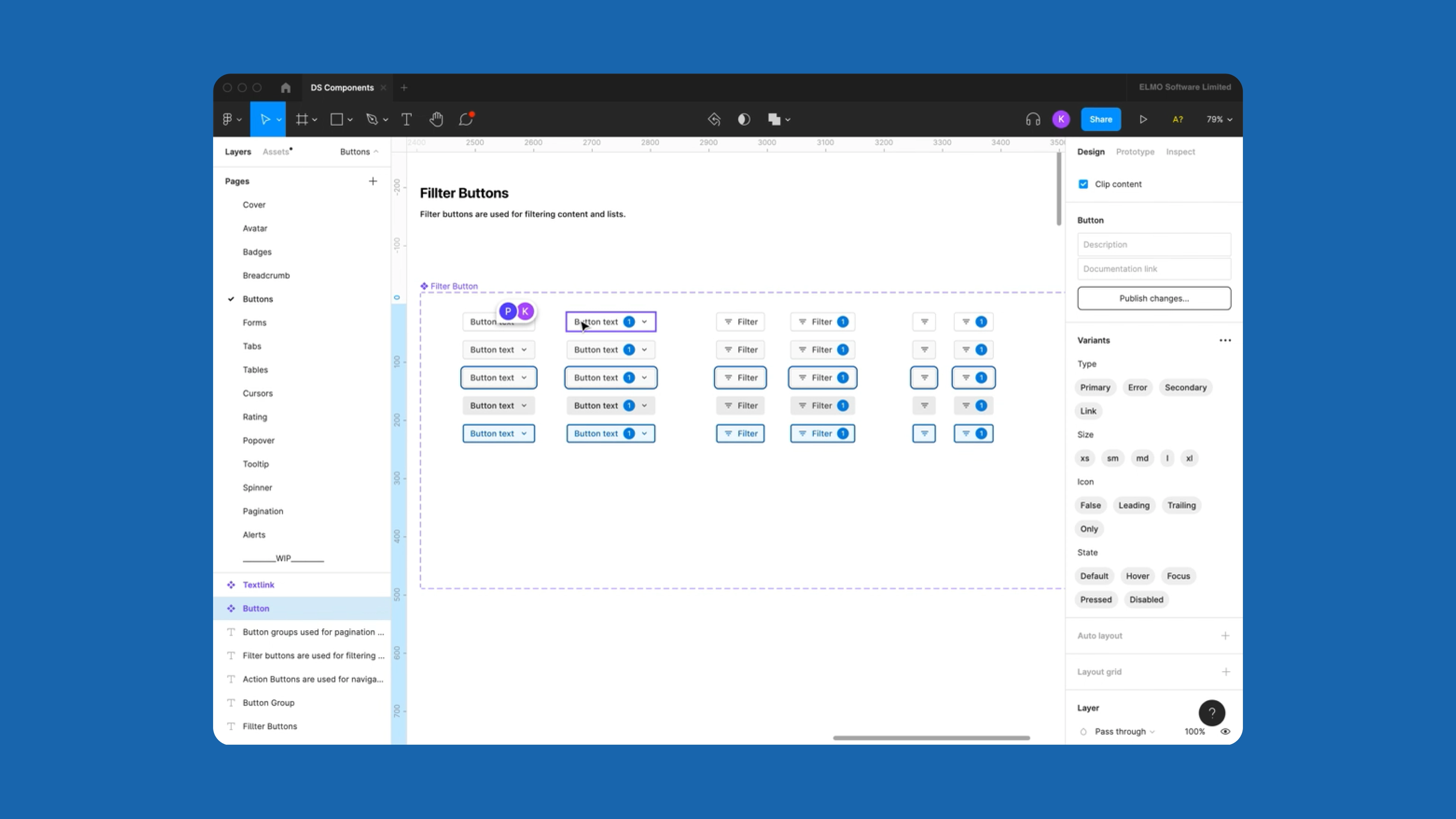
Task: Toggle the Clip content checkbox
Action: [x=1083, y=184]
